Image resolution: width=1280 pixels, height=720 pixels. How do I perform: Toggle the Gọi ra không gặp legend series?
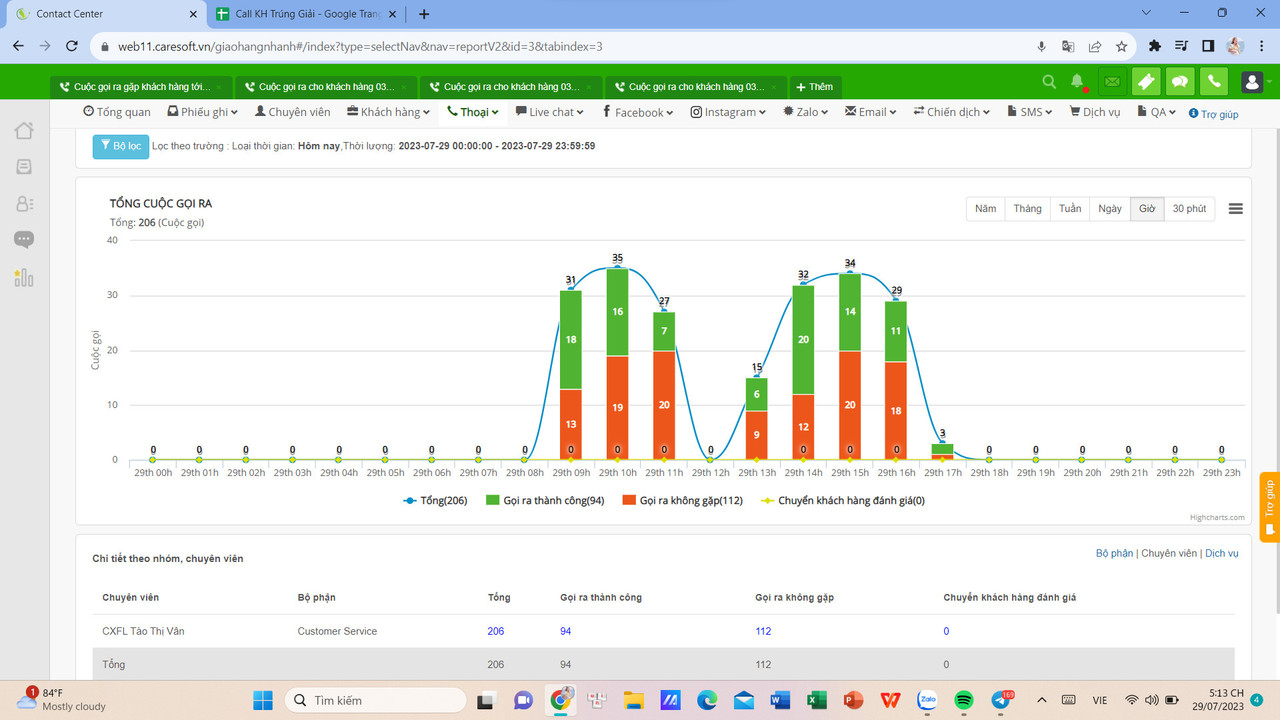tap(682, 500)
